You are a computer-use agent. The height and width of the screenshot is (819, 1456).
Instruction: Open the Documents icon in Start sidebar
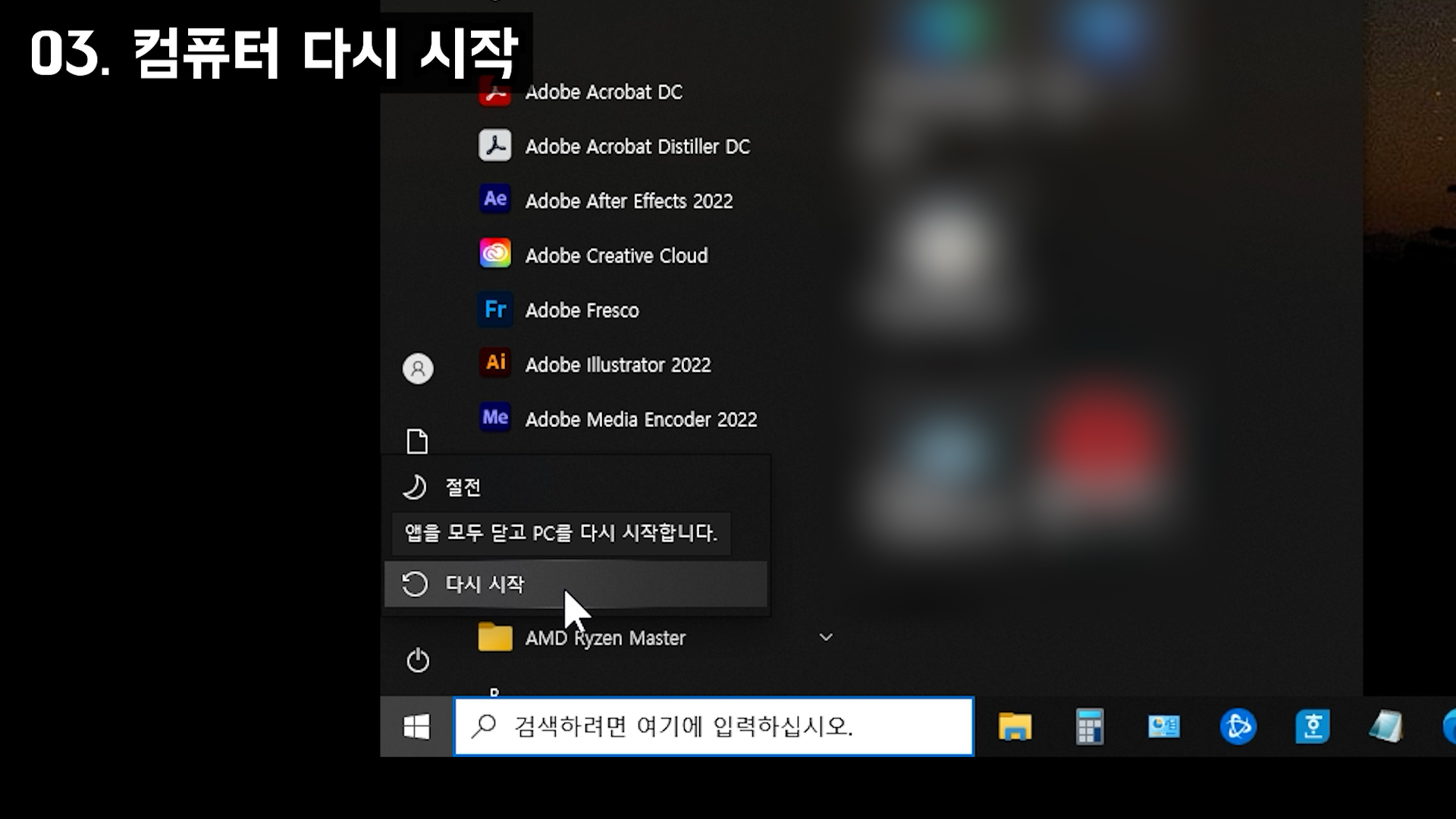coord(417,441)
